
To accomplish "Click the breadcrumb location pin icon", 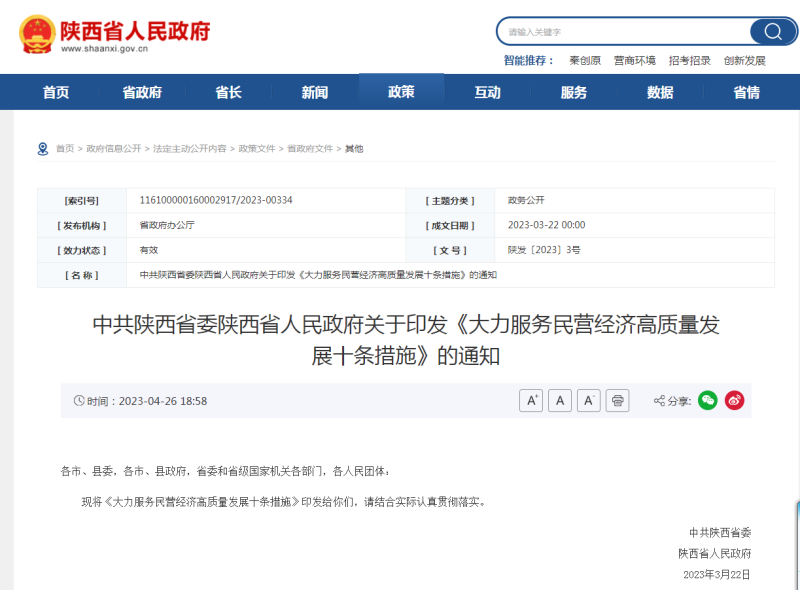I will pyautogui.click(x=43, y=149).
